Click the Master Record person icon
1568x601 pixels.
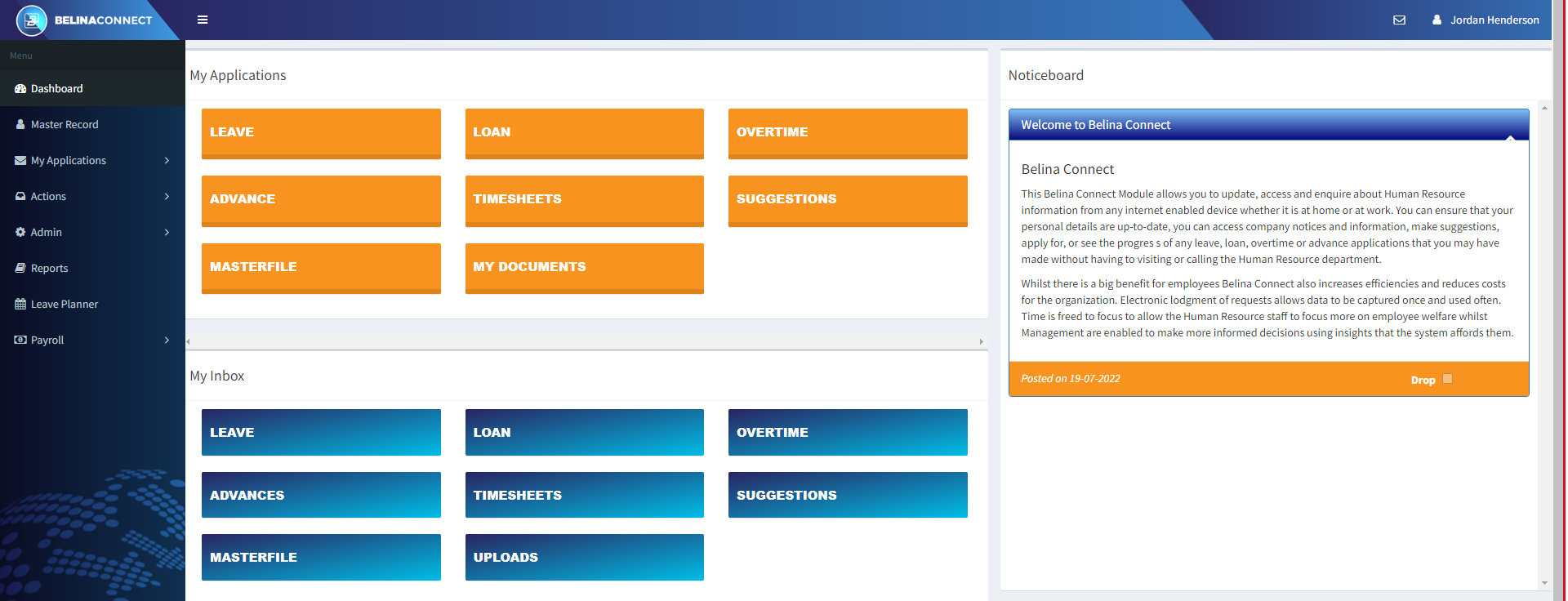point(20,124)
